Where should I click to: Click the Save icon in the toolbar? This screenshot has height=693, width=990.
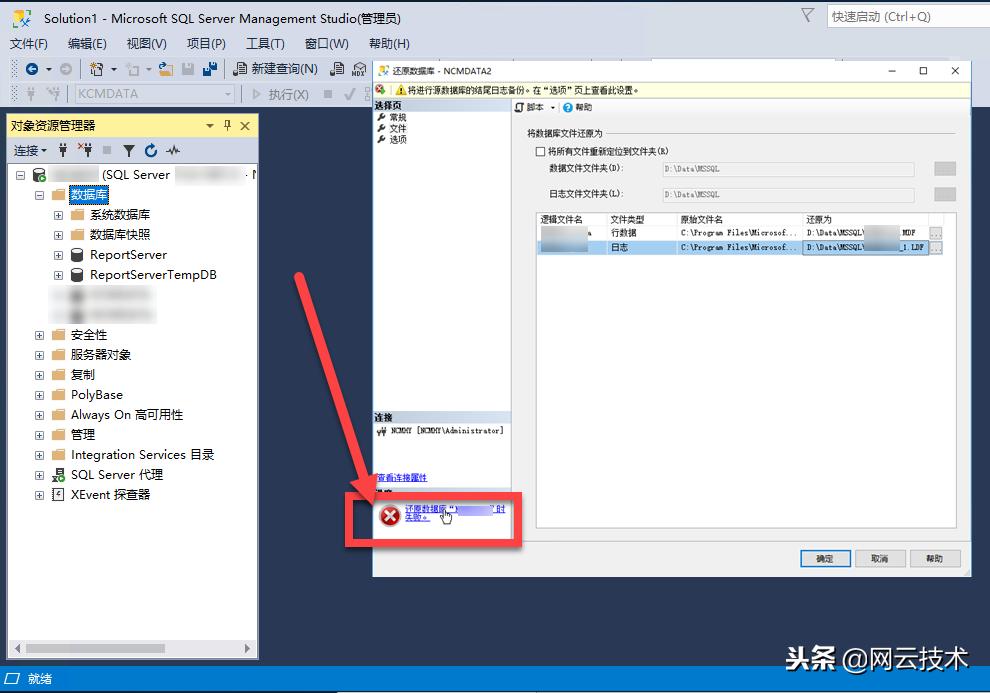click(x=185, y=69)
